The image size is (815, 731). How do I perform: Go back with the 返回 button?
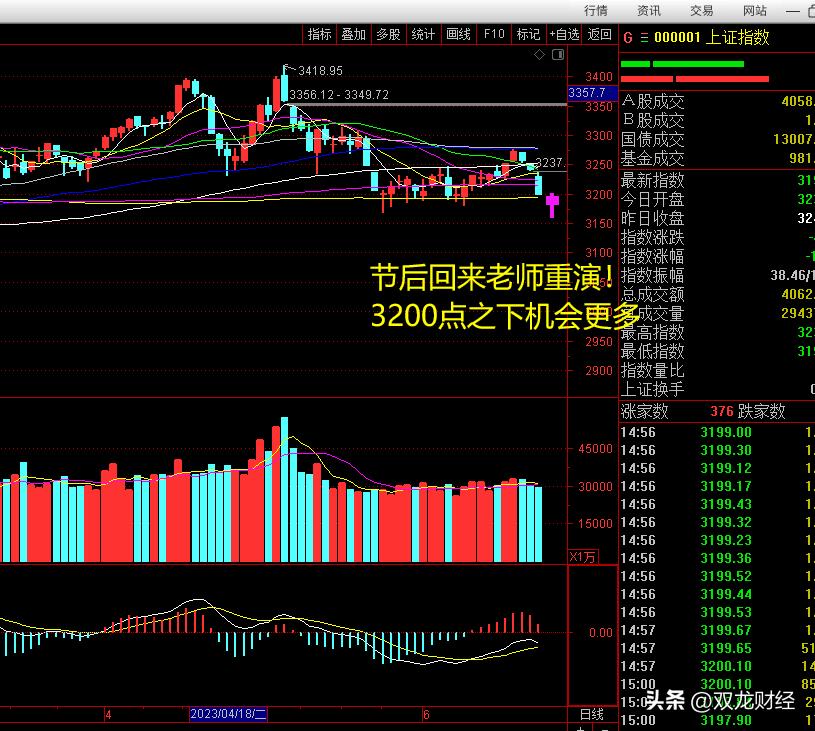pos(599,34)
